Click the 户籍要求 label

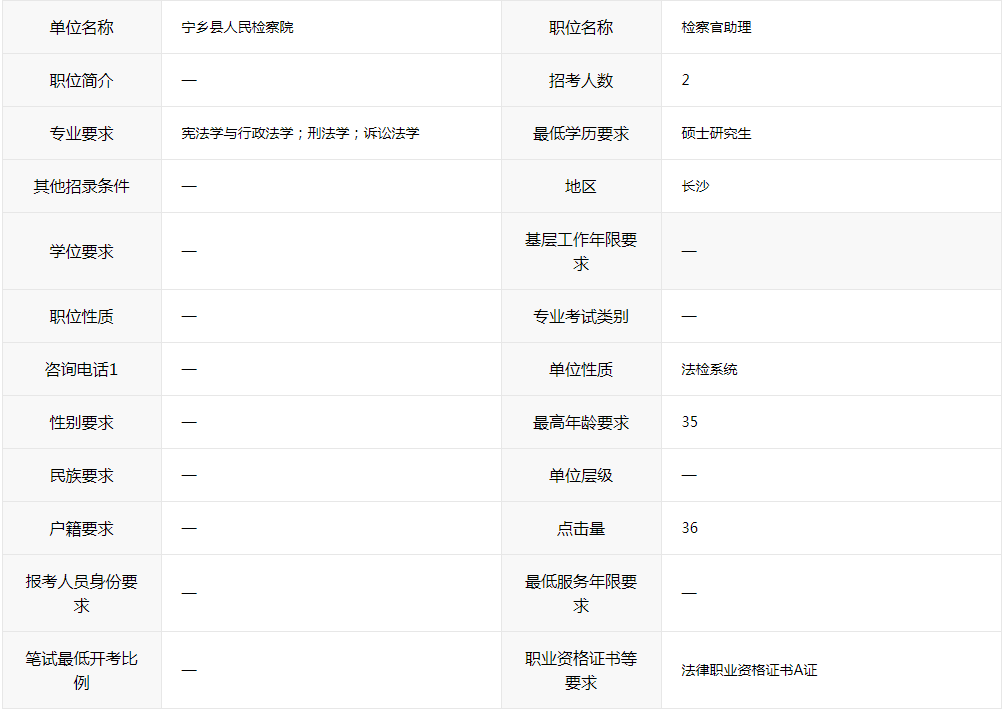tap(82, 529)
